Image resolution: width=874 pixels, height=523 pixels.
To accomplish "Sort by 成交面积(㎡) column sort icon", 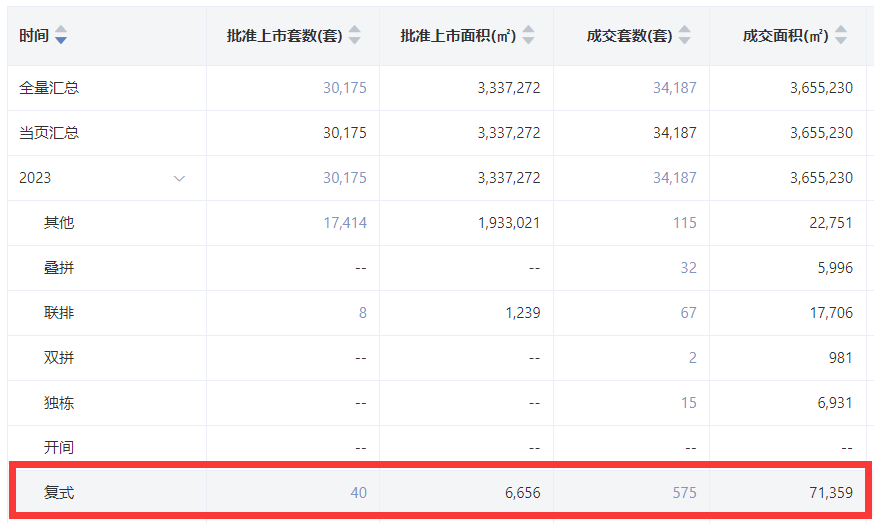I will 841,35.
